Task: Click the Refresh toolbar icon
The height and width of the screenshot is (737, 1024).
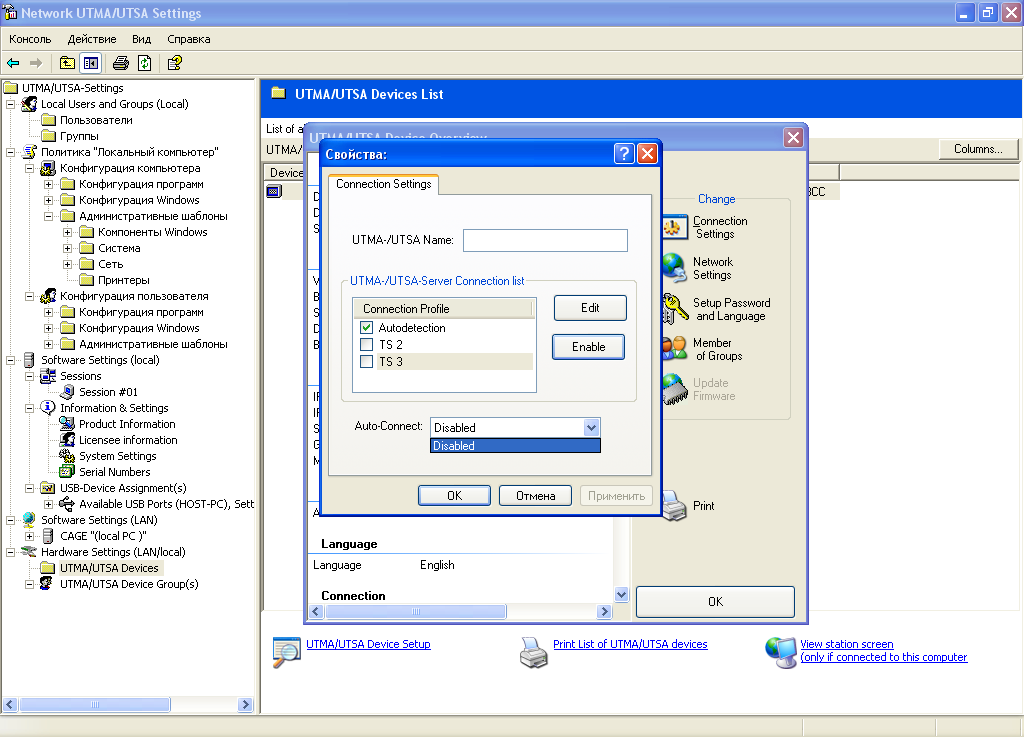Action: click(x=144, y=63)
